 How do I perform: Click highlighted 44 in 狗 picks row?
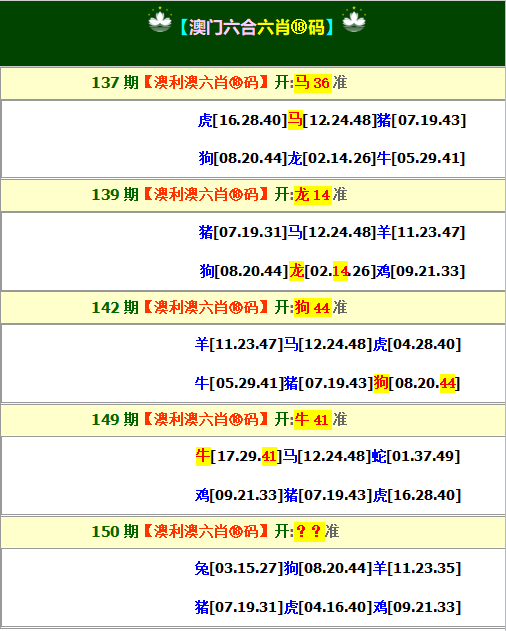pyautogui.click(x=447, y=383)
